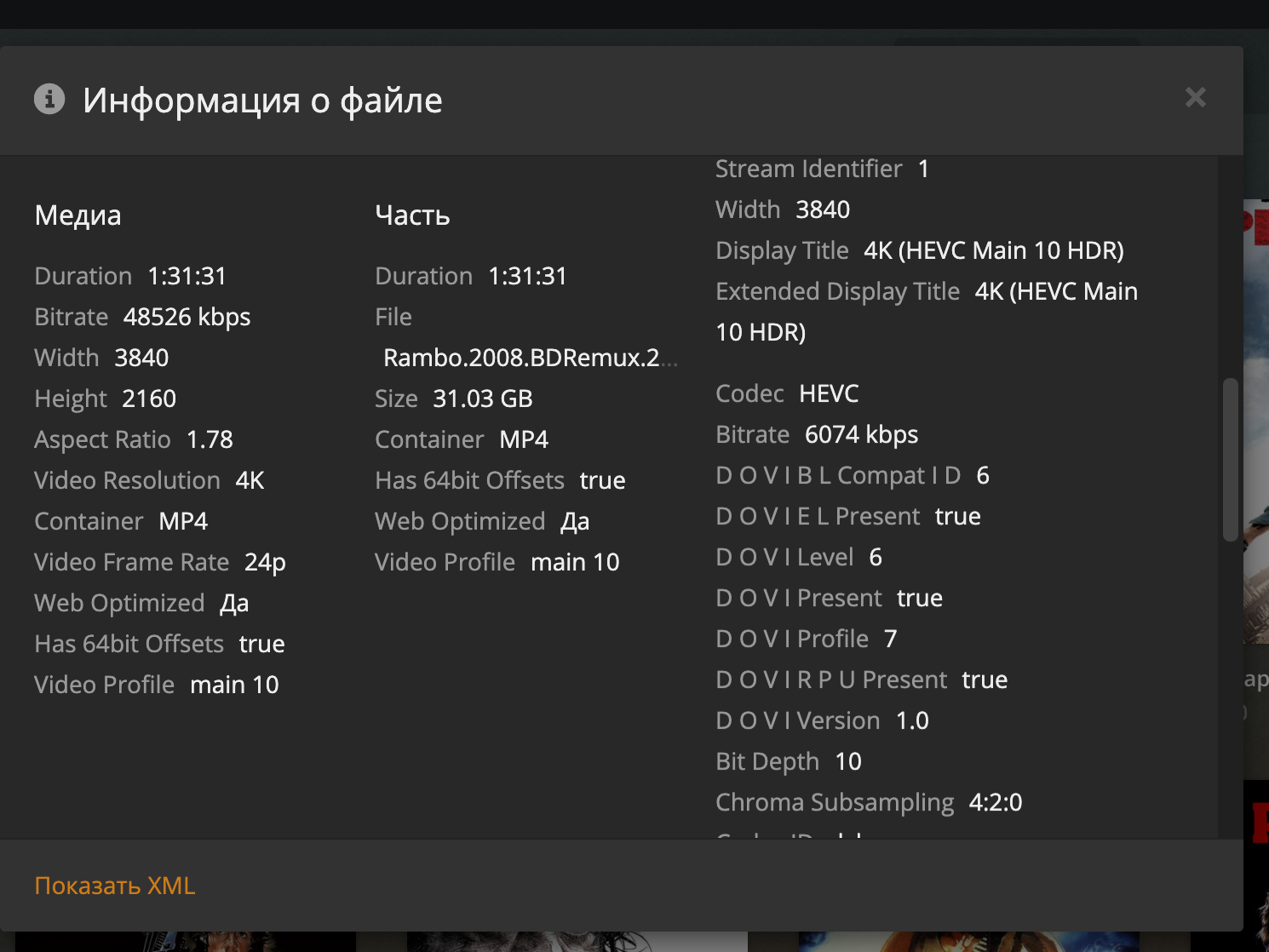Click the stream Bitrate value 6074 kbps
The height and width of the screenshot is (952, 1269).
[862, 434]
